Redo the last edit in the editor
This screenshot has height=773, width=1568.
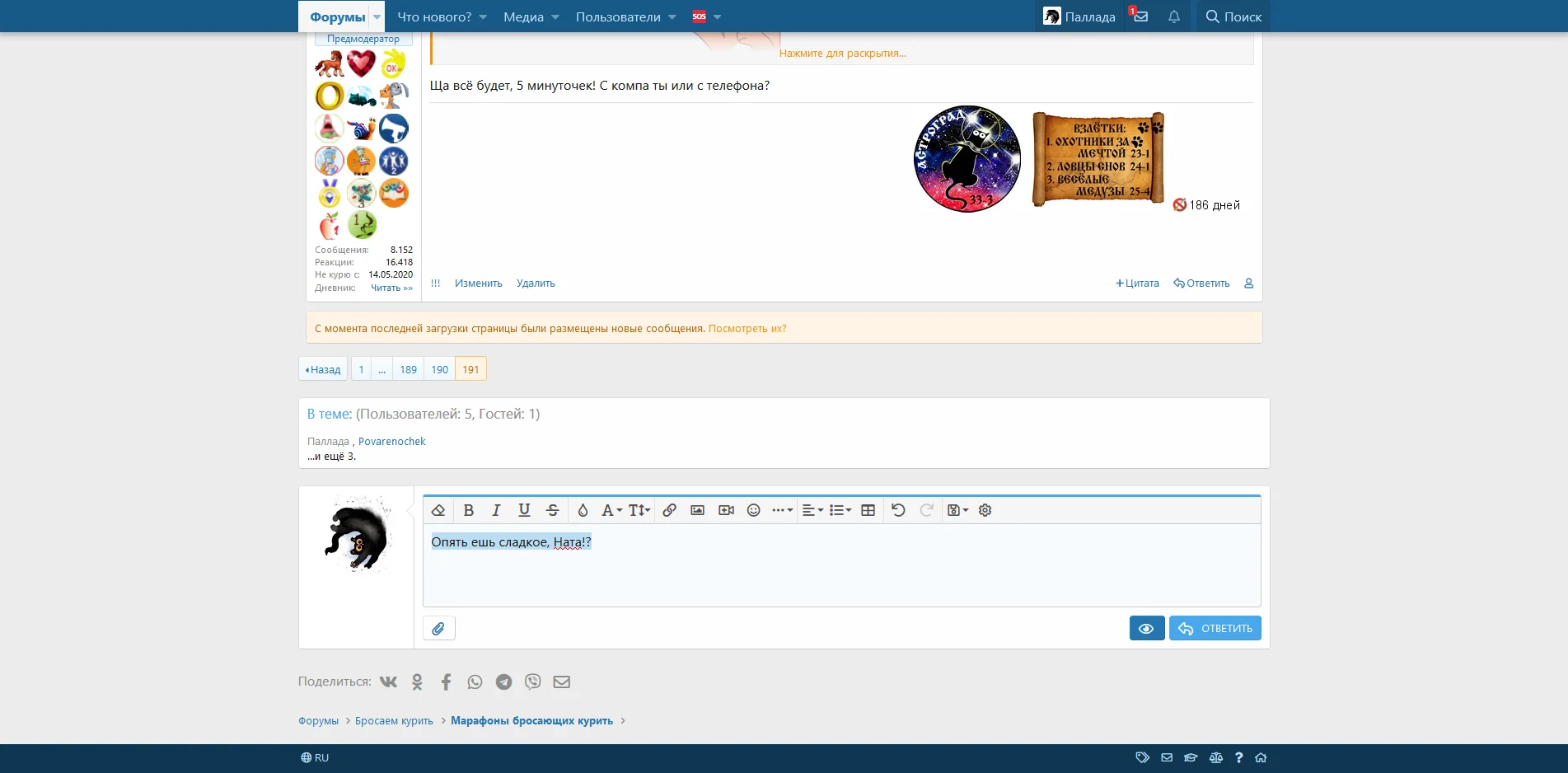click(x=926, y=510)
